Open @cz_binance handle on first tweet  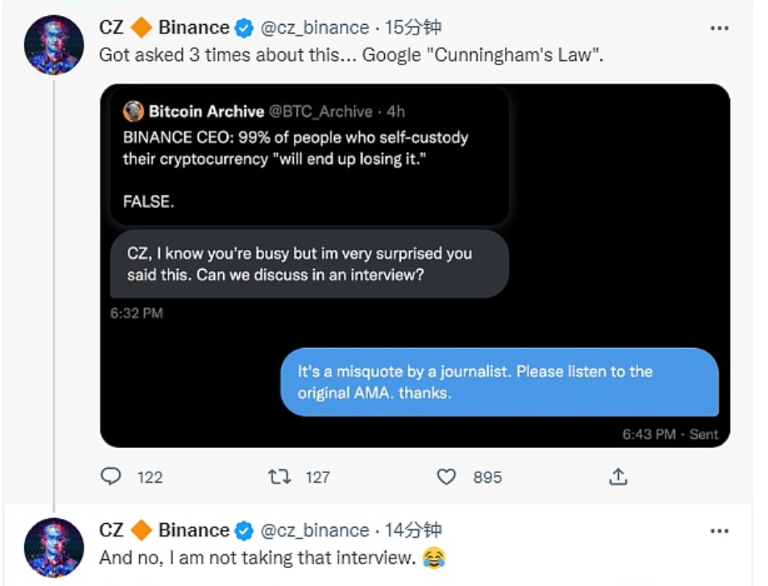tap(315, 28)
